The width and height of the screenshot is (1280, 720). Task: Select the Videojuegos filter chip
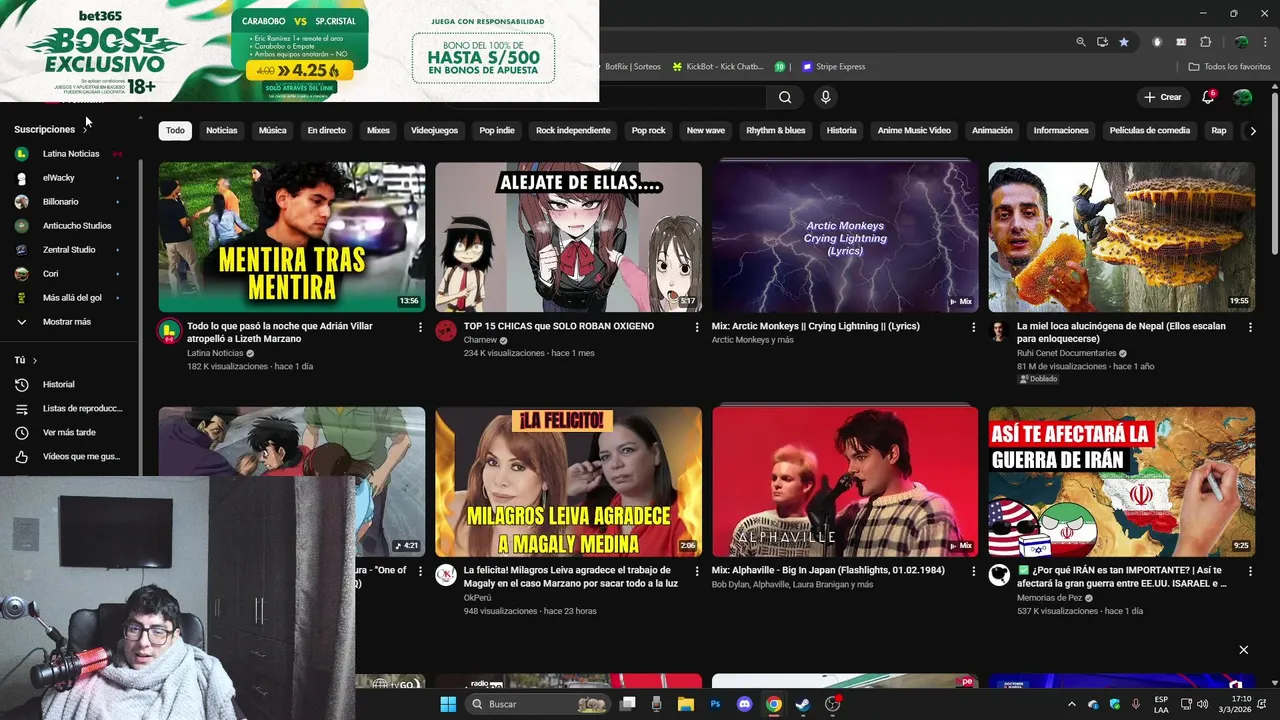[434, 131]
